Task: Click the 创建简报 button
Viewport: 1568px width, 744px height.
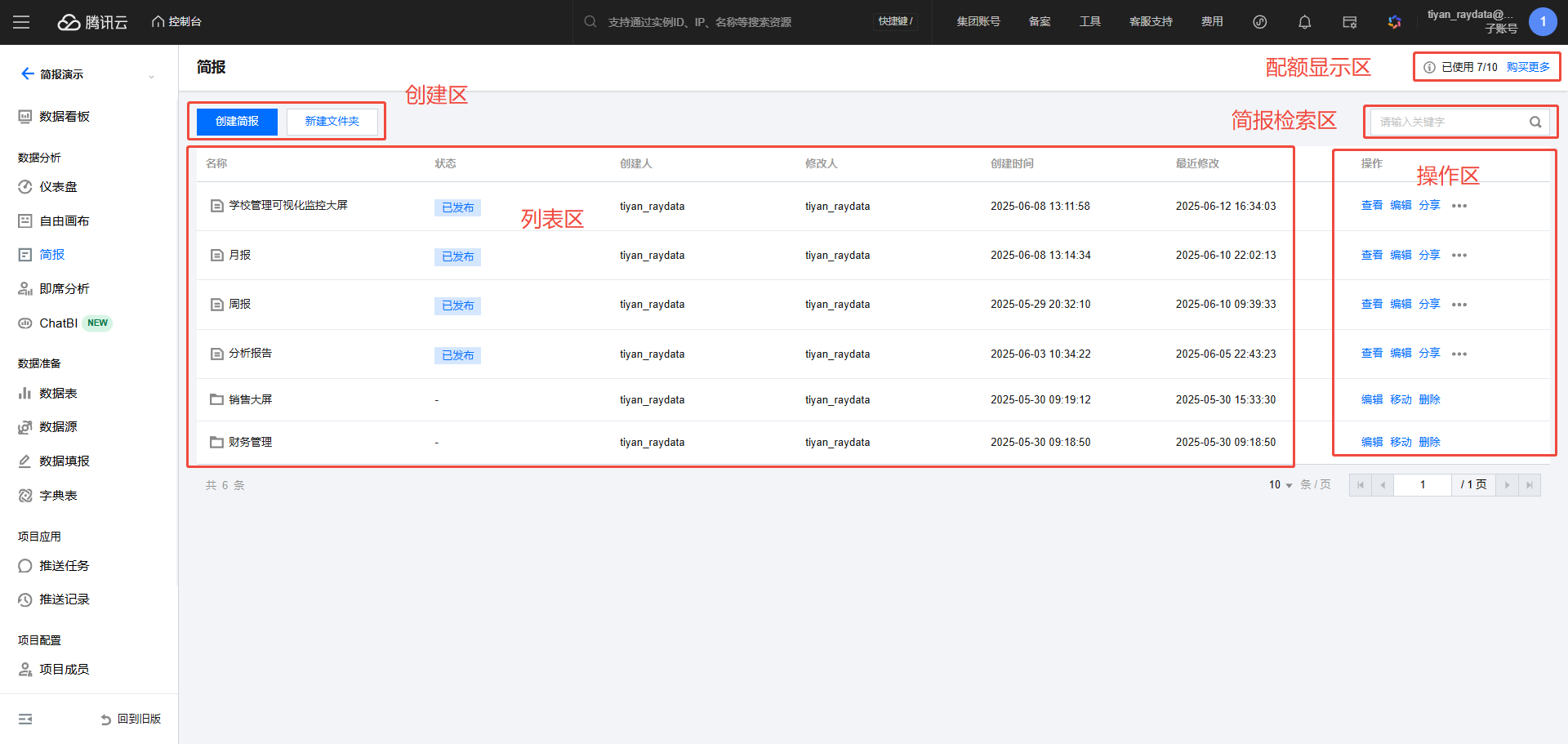Action: tap(237, 122)
